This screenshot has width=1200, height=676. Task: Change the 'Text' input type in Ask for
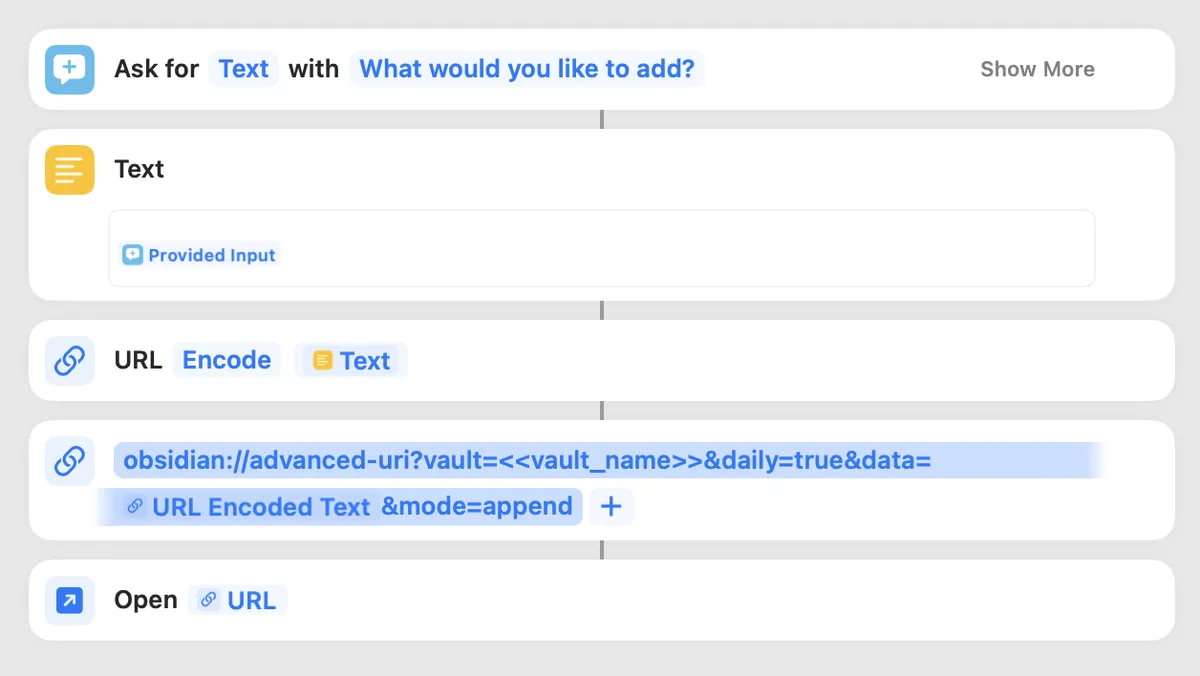[x=243, y=69]
